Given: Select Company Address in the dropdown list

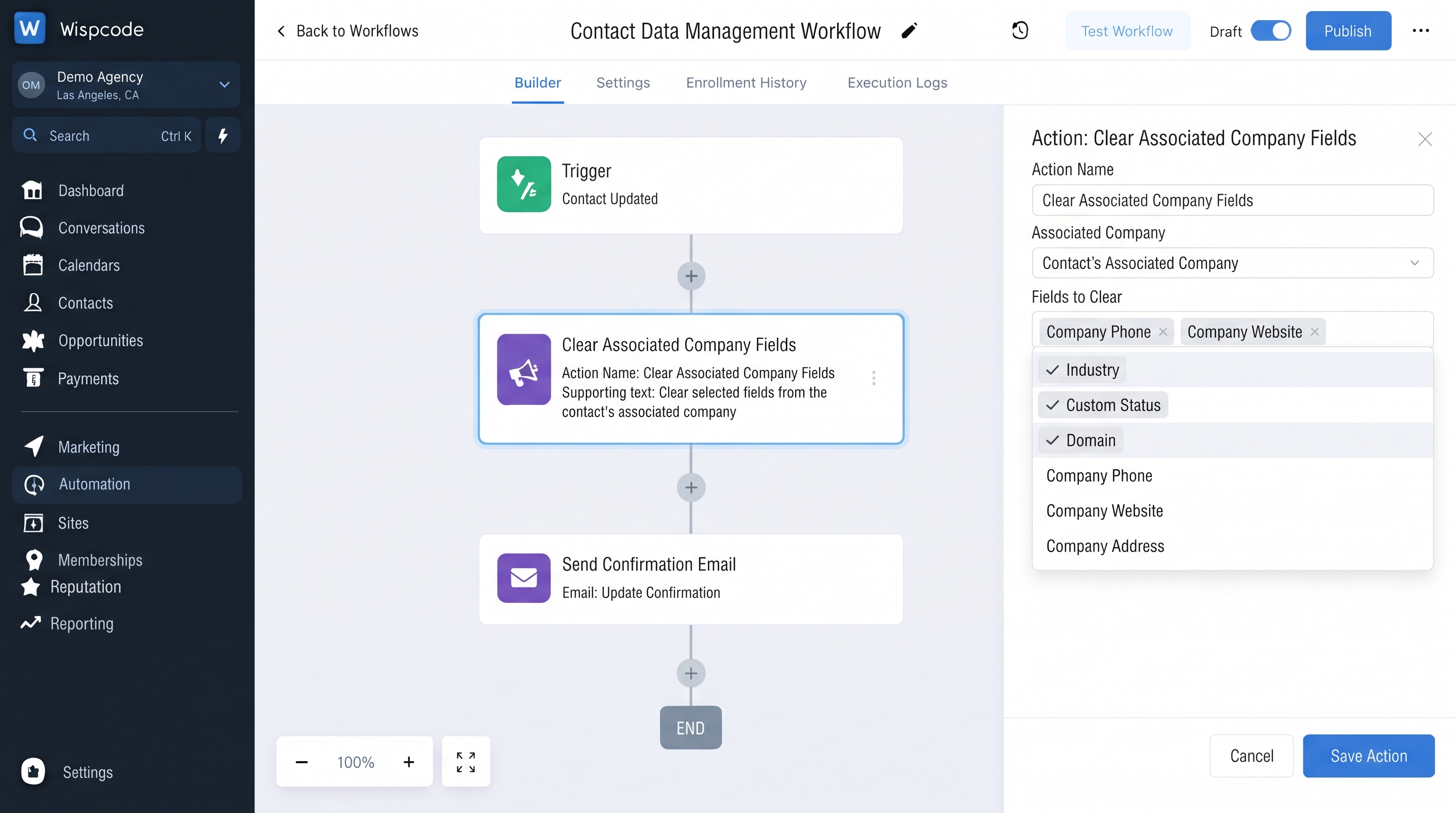Looking at the screenshot, I should pos(1232,546).
